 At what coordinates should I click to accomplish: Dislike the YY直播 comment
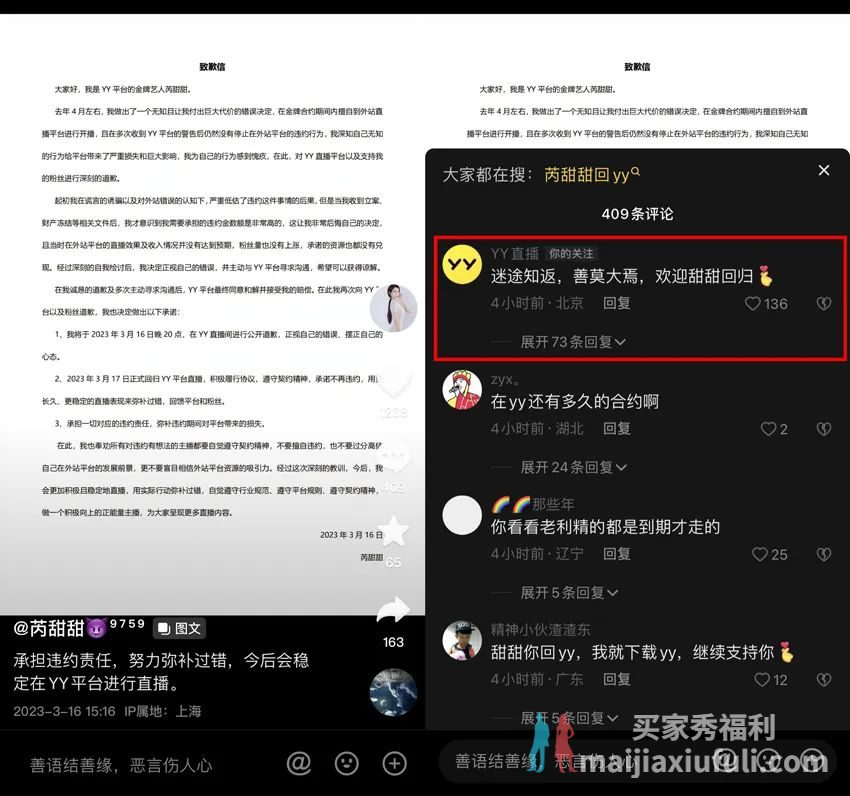click(824, 304)
